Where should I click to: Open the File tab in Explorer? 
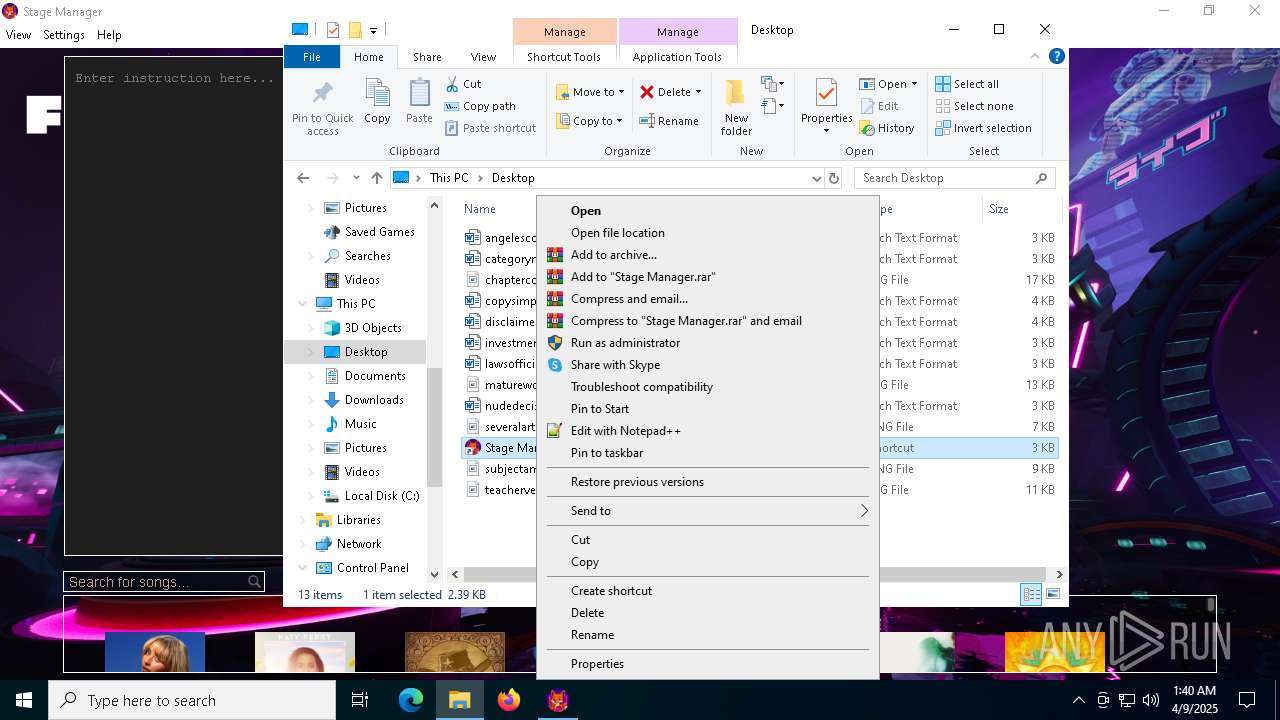click(x=312, y=57)
